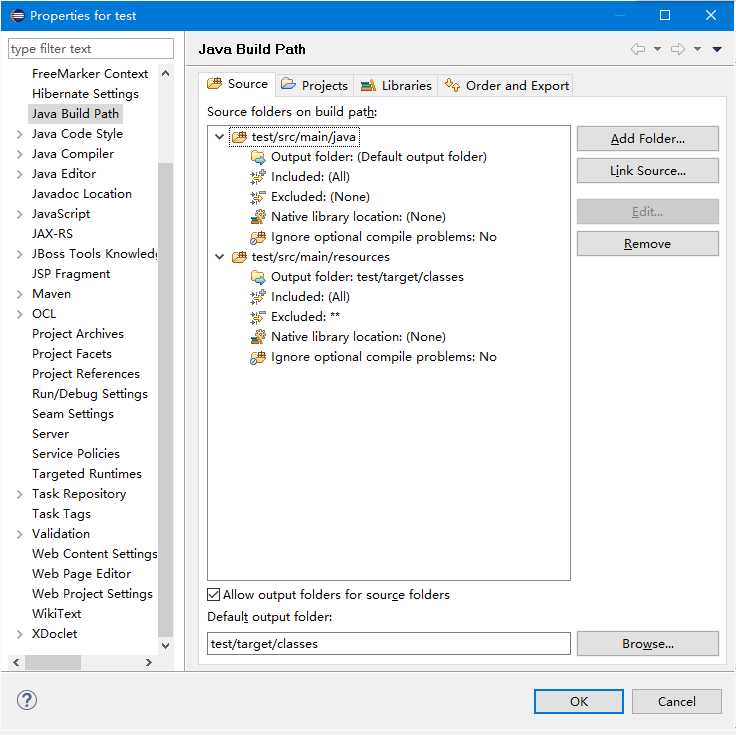Screen dimensions: 736x735
Task: Switch to the Order and Export tab
Action: point(506,86)
